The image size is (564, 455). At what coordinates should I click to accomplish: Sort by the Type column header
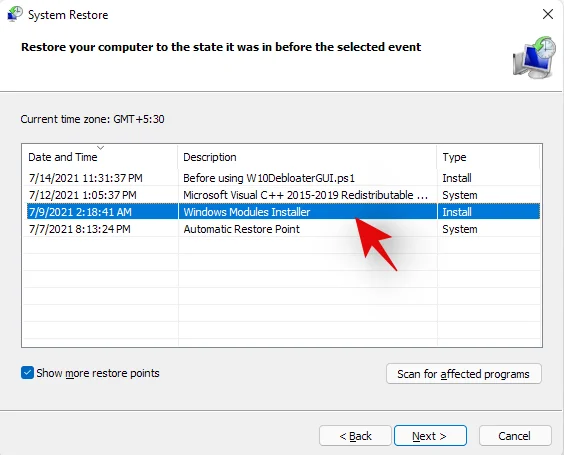click(489, 157)
